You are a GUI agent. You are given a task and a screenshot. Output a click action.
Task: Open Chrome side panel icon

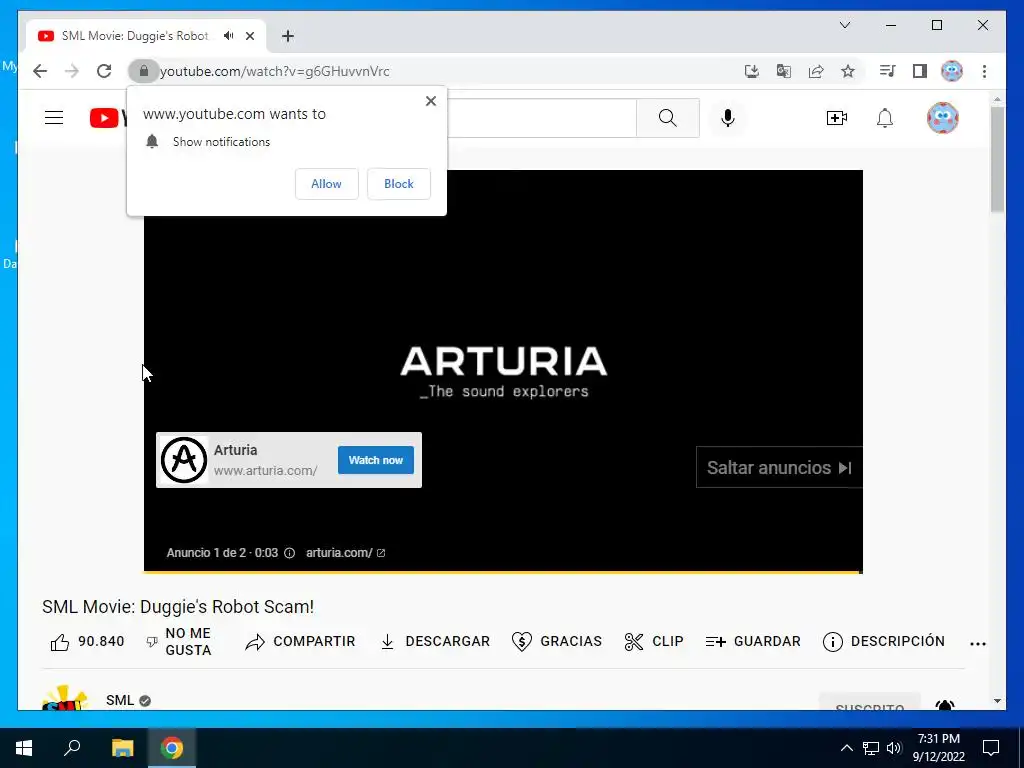click(x=920, y=71)
